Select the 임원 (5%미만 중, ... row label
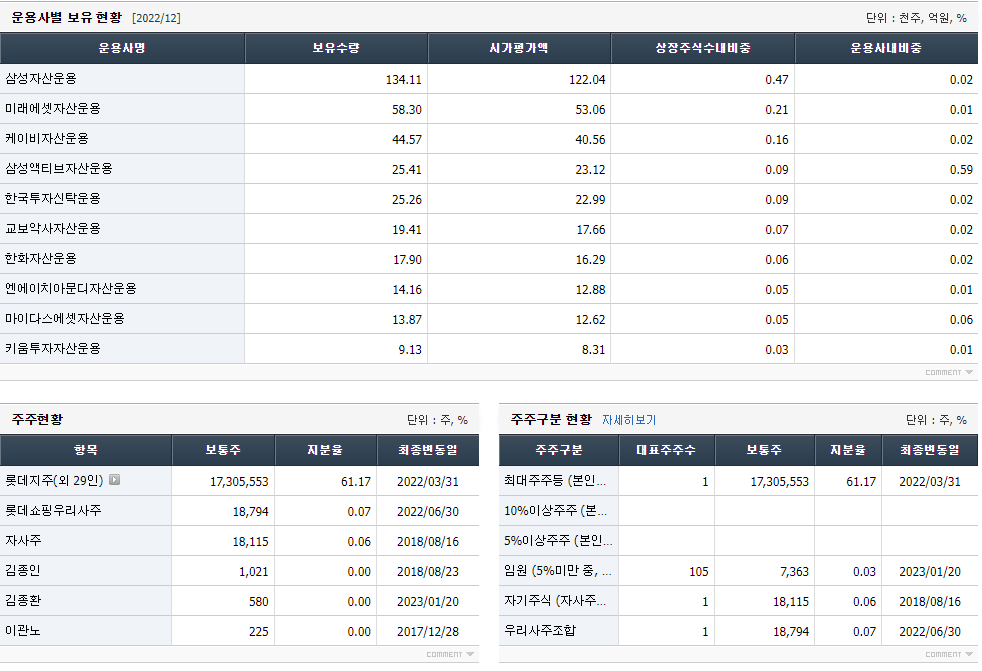The width and height of the screenshot is (982, 671). click(x=557, y=571)
